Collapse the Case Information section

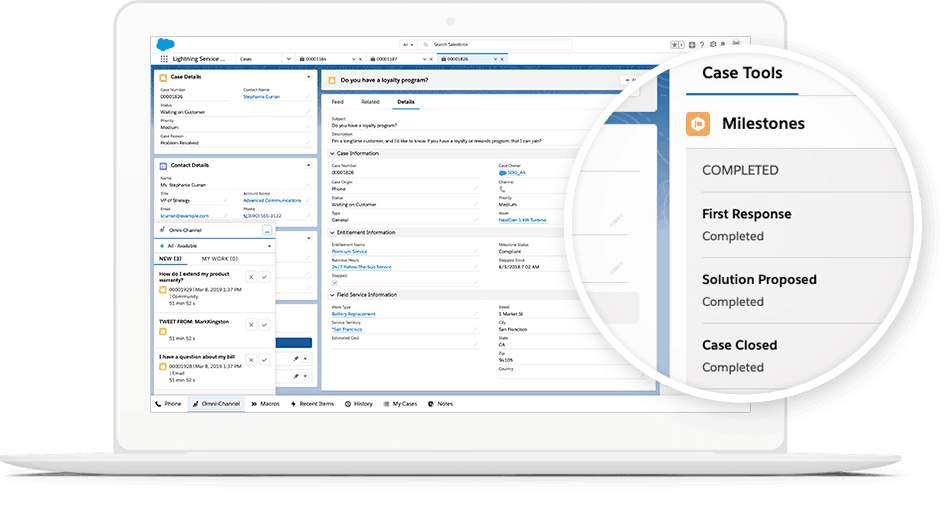tap(332, 154)
